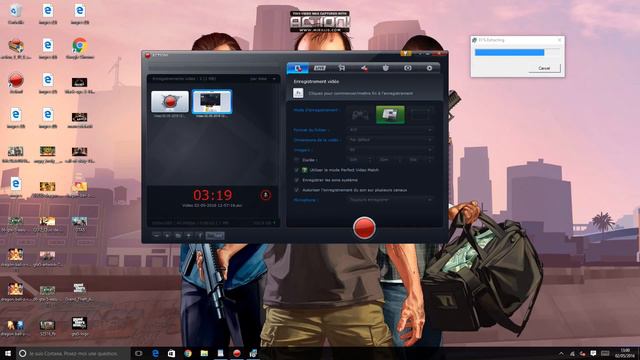Open the taskbar clock and date
Image resolution: width=640 pixels, height=360 pixels.
(x=625, y=353)
